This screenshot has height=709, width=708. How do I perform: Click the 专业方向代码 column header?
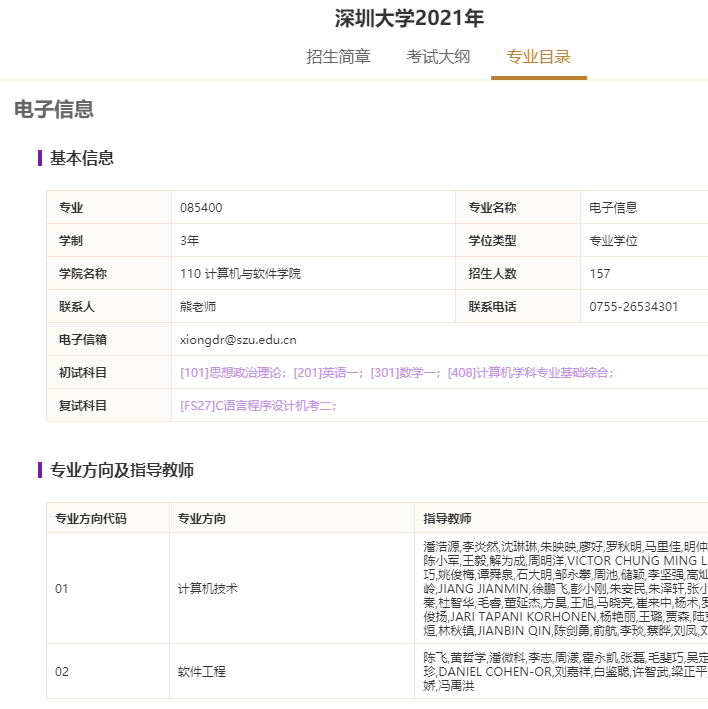(x=108, y=518)
